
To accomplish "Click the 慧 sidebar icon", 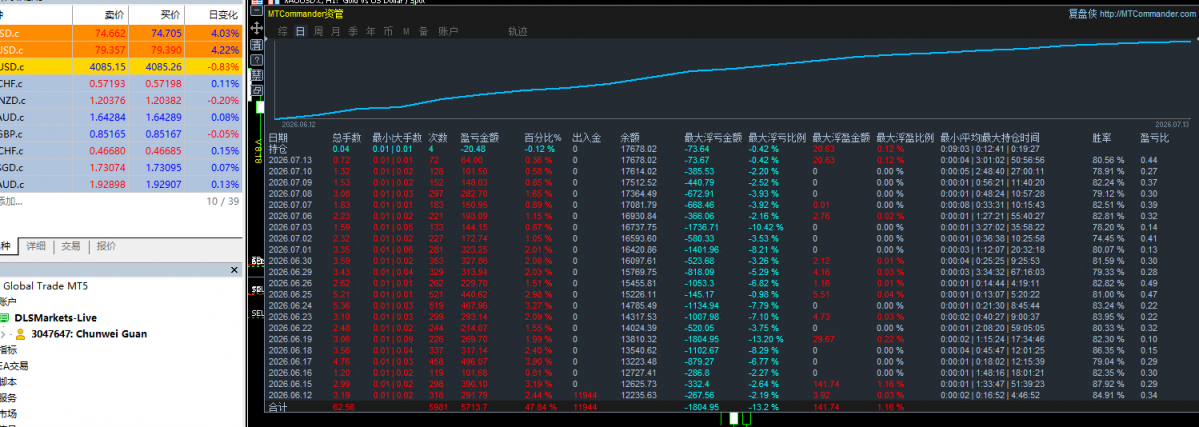I will point(257,75).
